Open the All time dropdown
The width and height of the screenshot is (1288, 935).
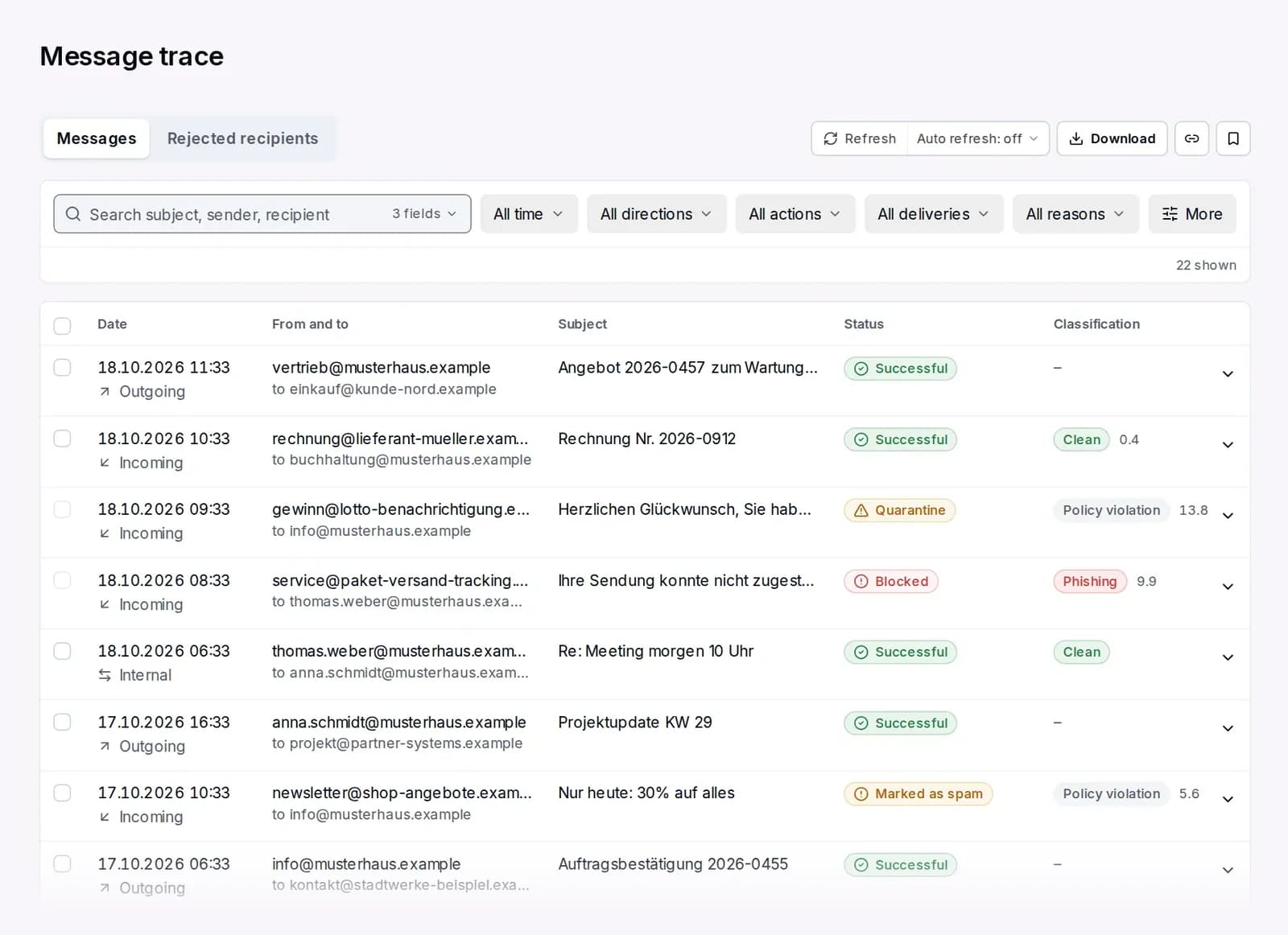coord(529,214)
